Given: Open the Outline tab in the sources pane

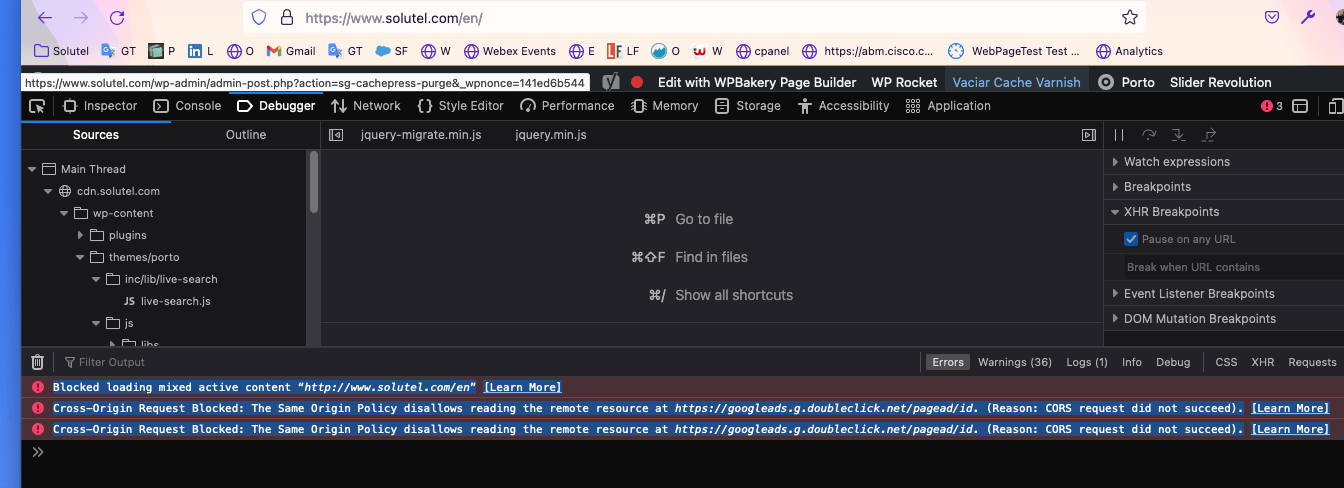Looking at the screenshot, I should pos(246,135).
